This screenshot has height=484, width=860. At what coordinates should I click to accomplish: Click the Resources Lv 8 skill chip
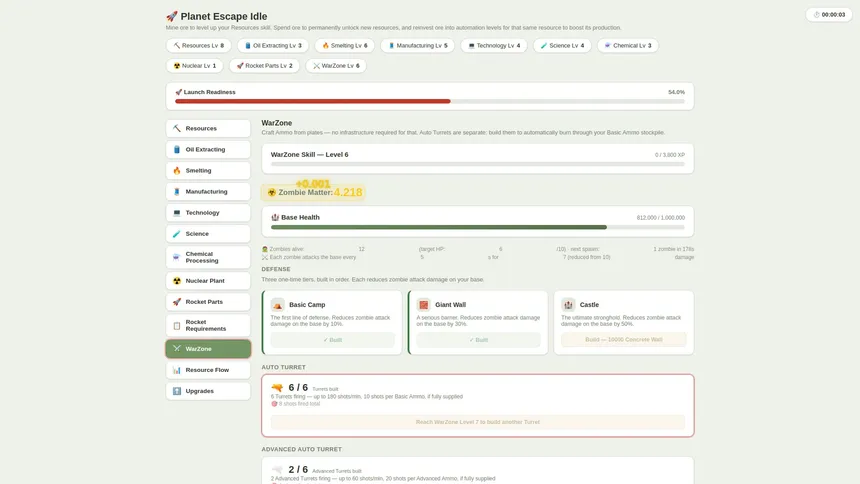tap(199, 46)
